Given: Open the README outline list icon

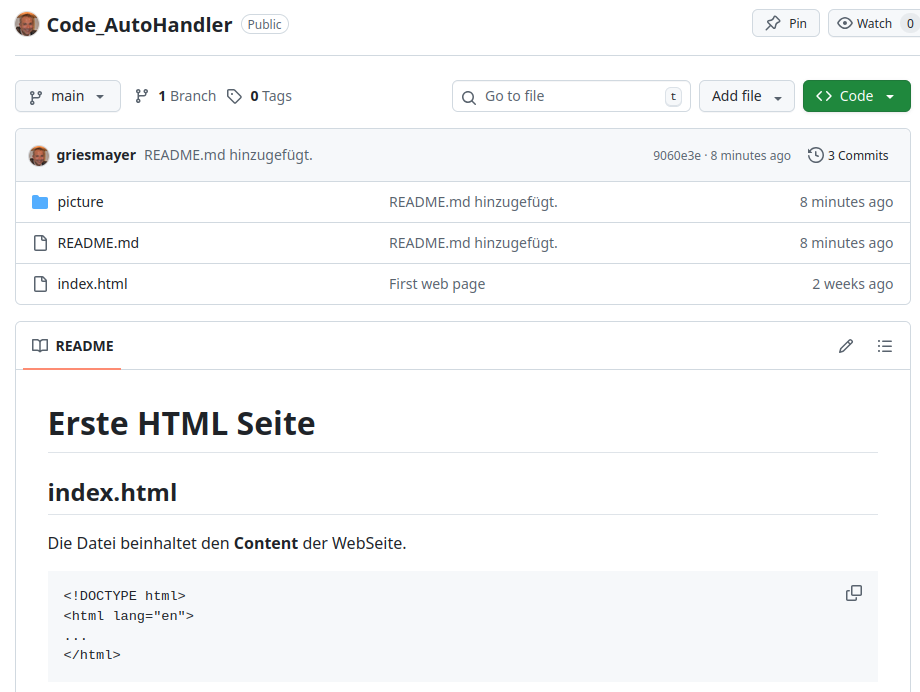Looking at the screenshot, I should (884, 346).
